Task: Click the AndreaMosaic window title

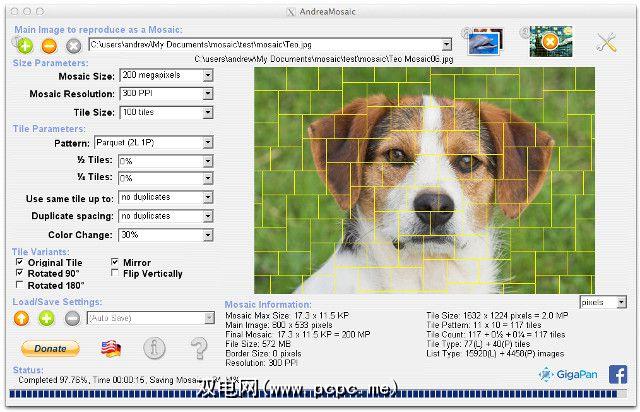Action: tap(327, 12)
